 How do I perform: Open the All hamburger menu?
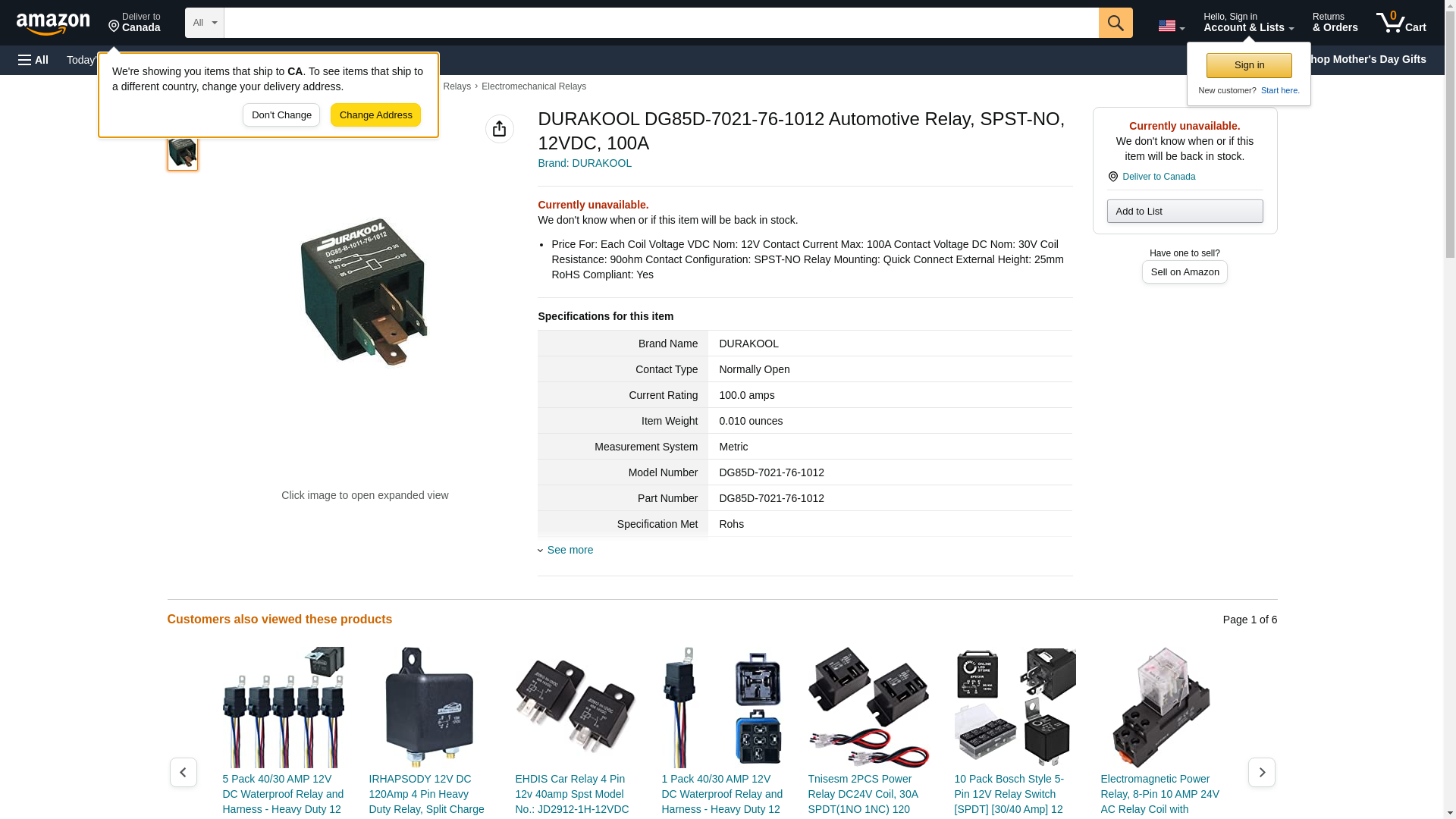point(33,60)
